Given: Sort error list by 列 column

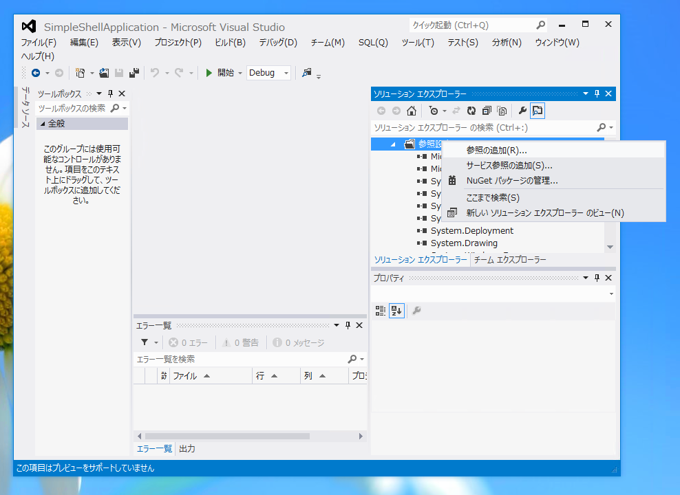Looking at the screenshot, I should click(324, 376).
